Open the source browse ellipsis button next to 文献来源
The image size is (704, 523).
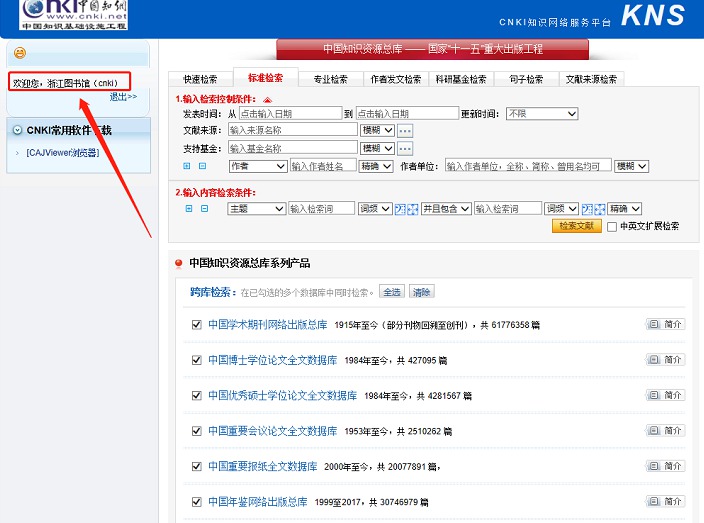click(x=405, y=131)
